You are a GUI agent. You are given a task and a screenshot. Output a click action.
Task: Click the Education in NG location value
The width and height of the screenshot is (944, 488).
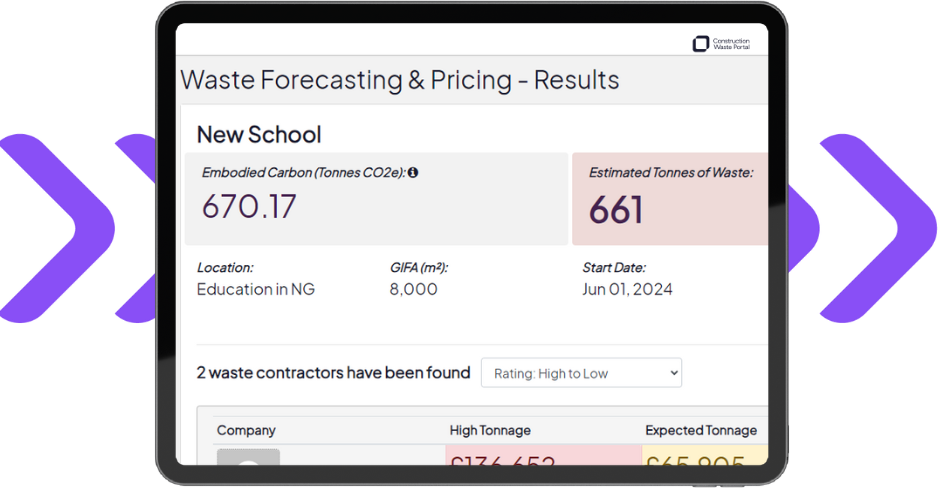coord(256,289)
